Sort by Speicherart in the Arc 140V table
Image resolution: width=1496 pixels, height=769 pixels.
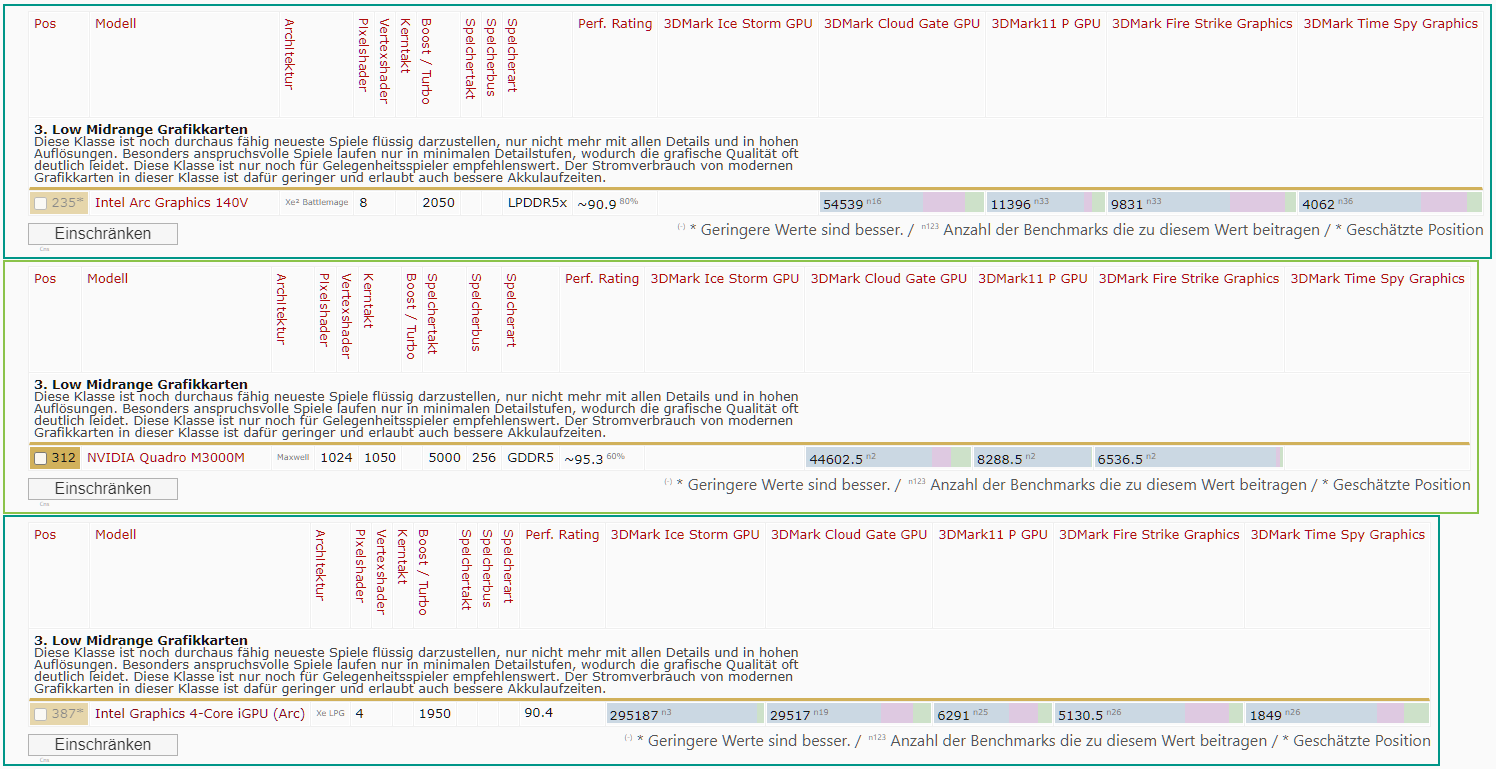[511, 55]
